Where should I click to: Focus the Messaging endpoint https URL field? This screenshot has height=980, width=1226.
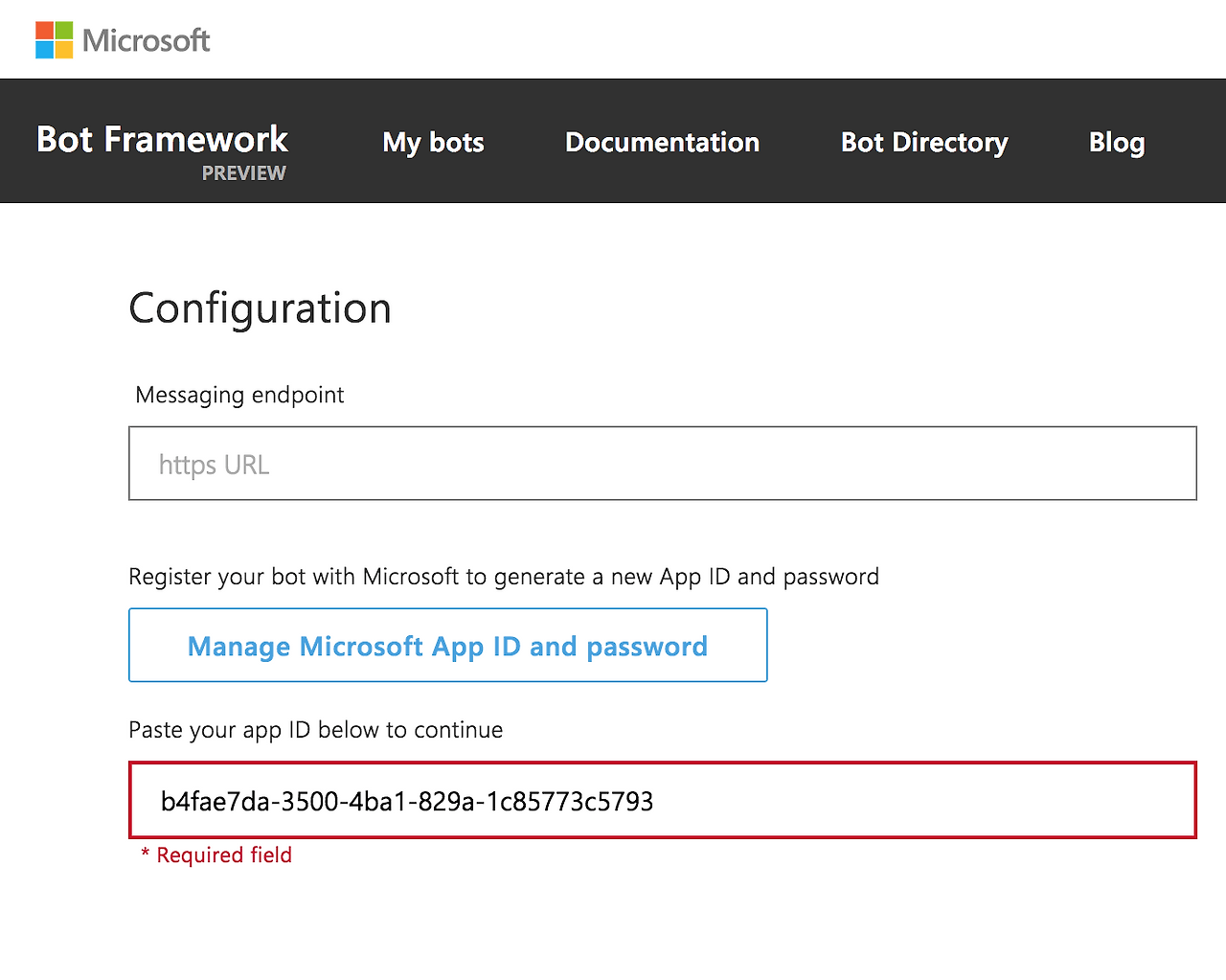[x=662, y=464]
